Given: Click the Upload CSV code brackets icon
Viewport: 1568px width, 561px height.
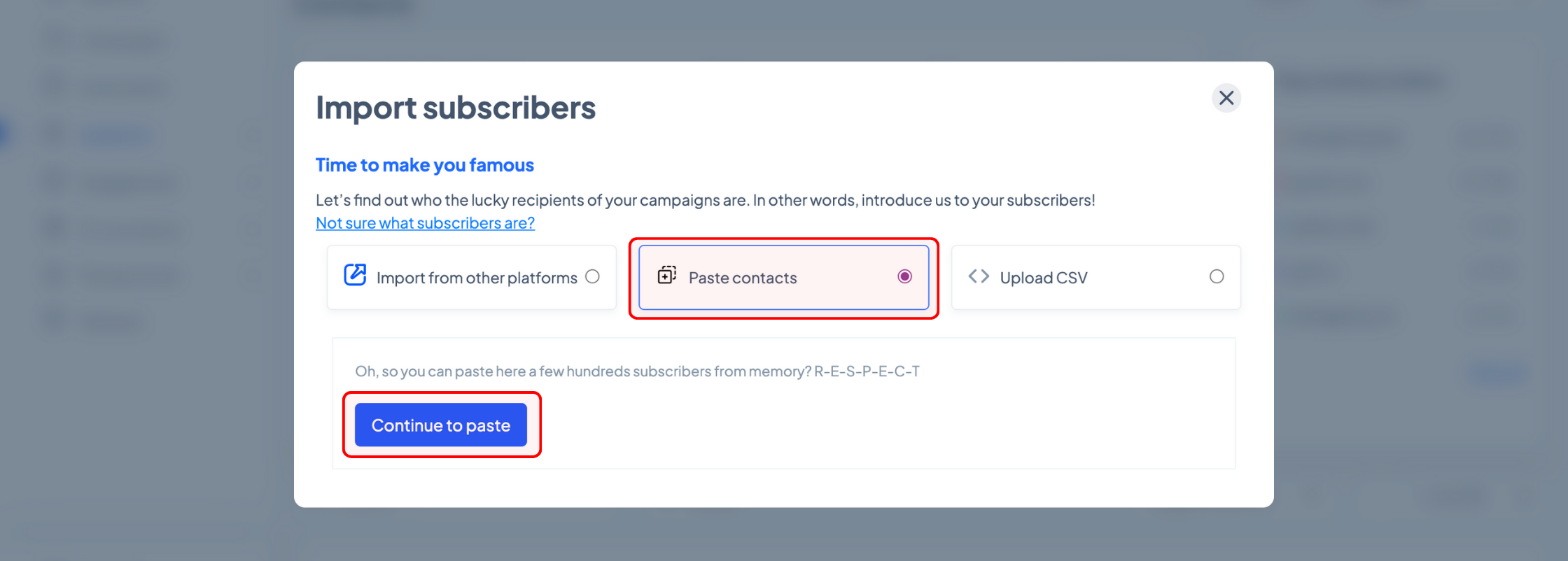Looking at the screenshot, I should point(979,276).
